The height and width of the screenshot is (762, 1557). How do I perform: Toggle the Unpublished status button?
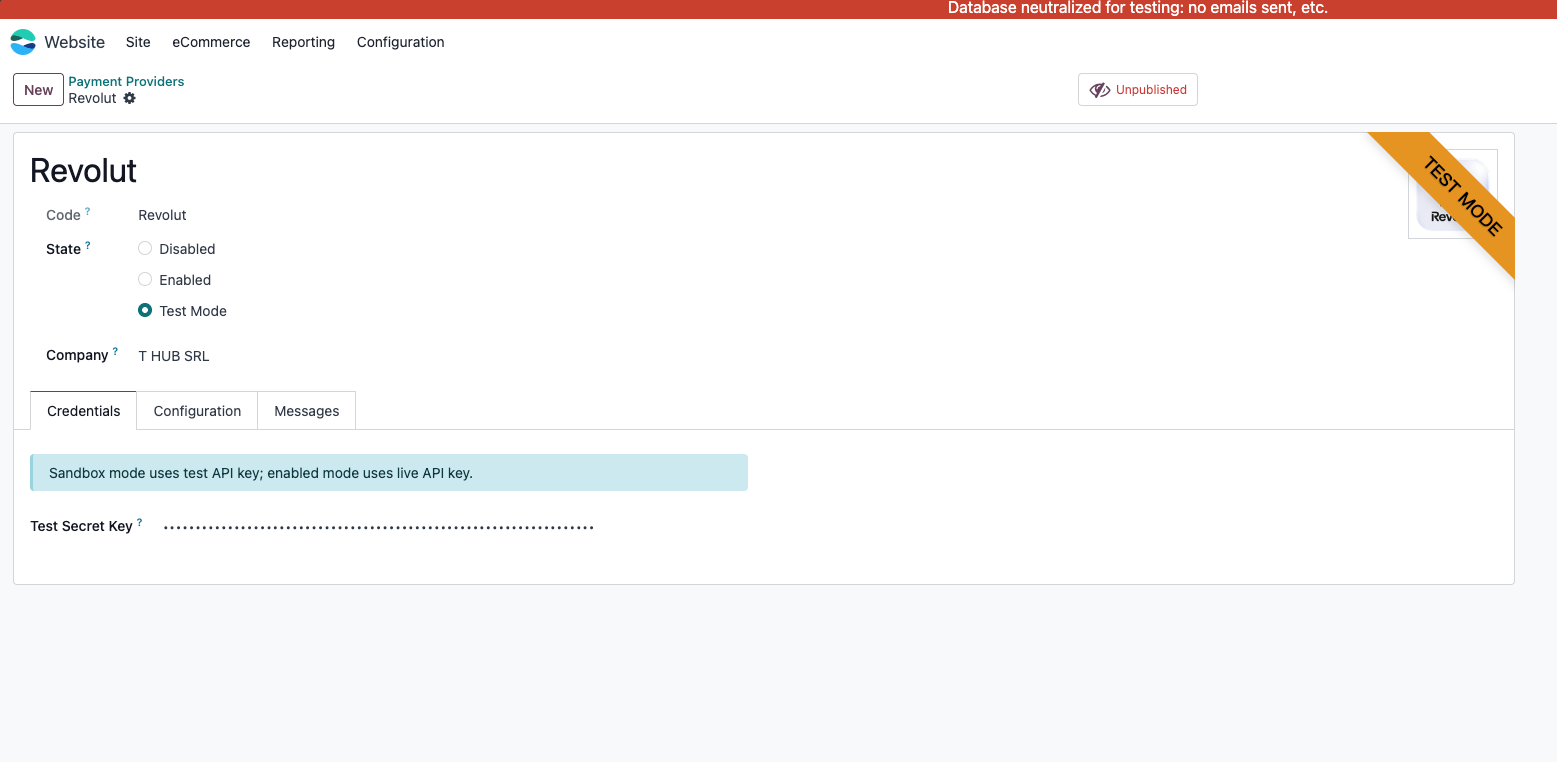[x=1137, y=90]
